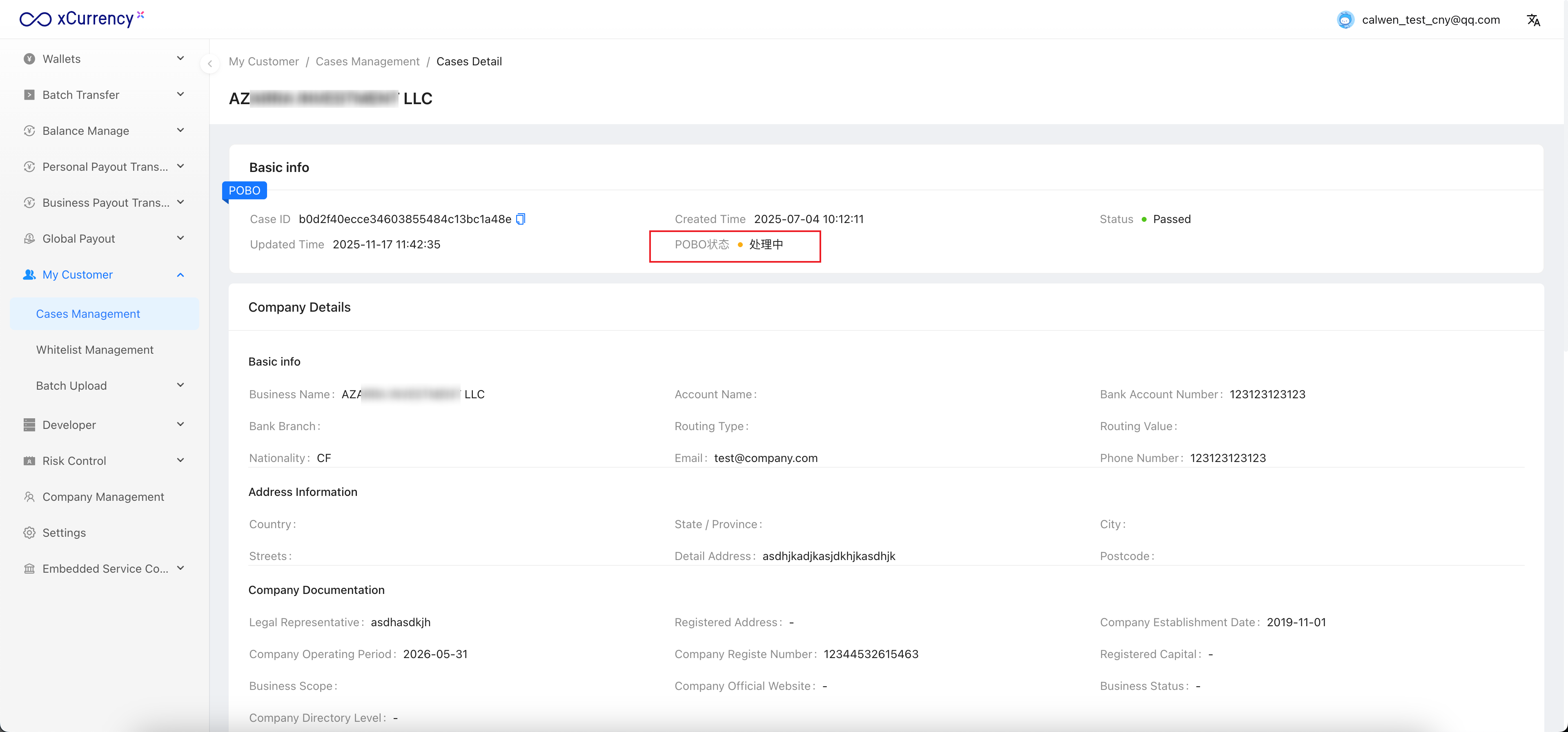This screenshot has width=1568, height=732.
Task: Expand the Batch Transfer menu chevron
Action: pos(180,94)
